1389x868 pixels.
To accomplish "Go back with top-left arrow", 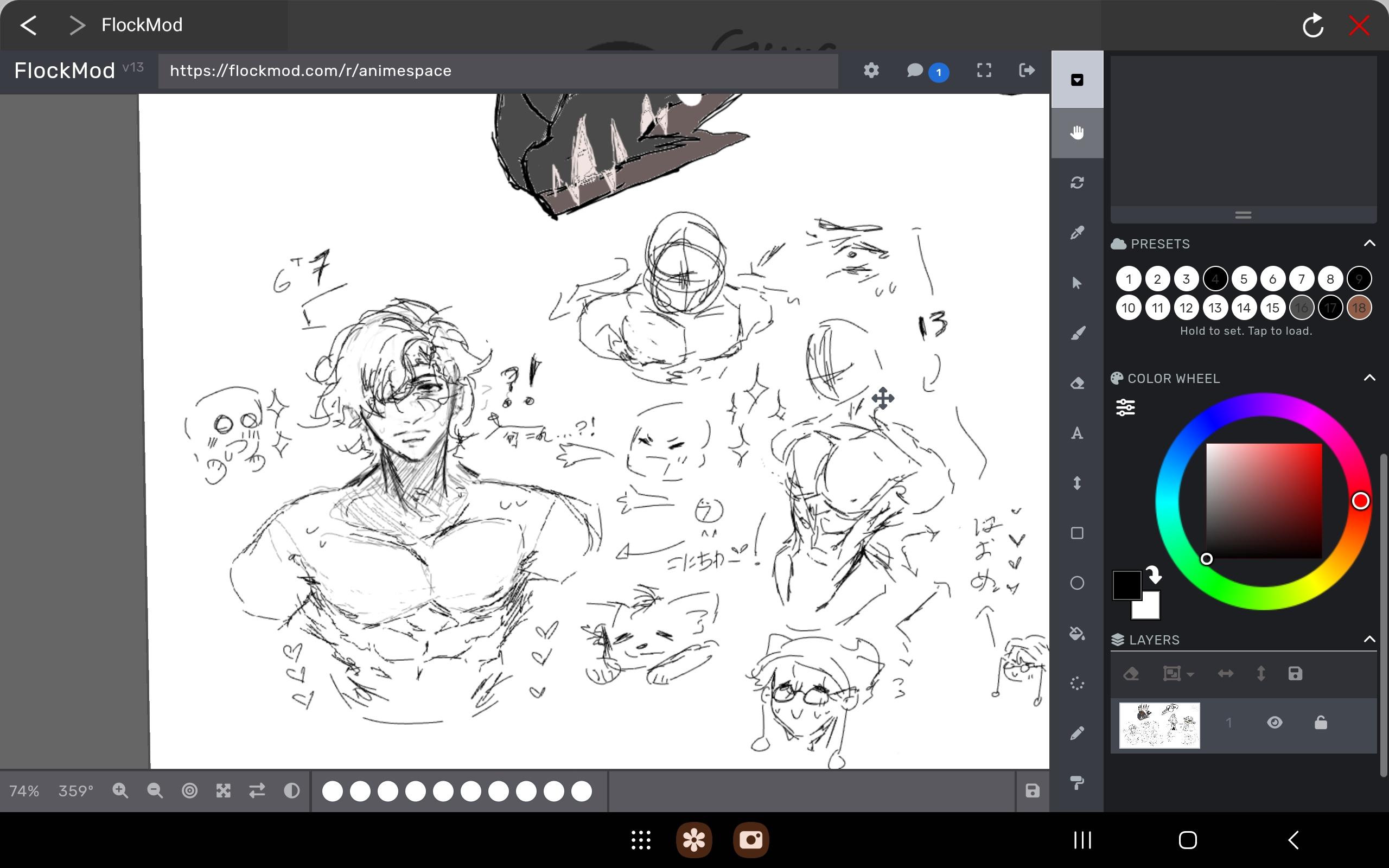I will click(29, 25).
